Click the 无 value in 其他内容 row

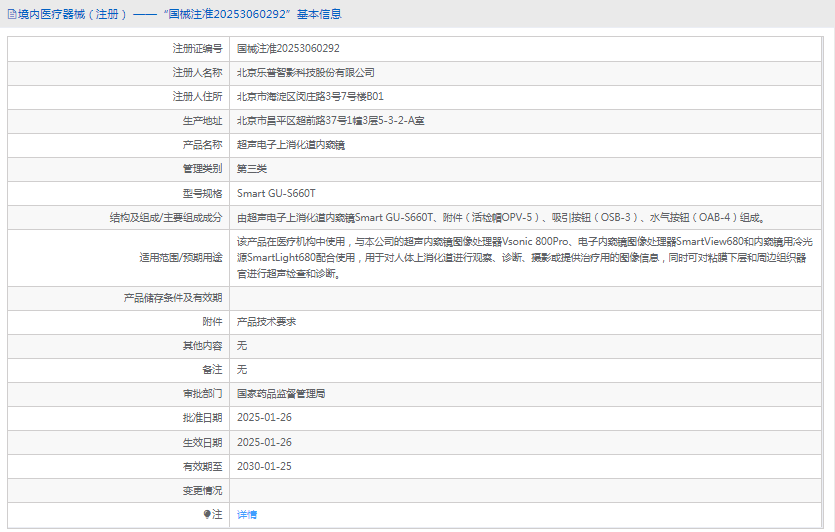coord(242,346)
